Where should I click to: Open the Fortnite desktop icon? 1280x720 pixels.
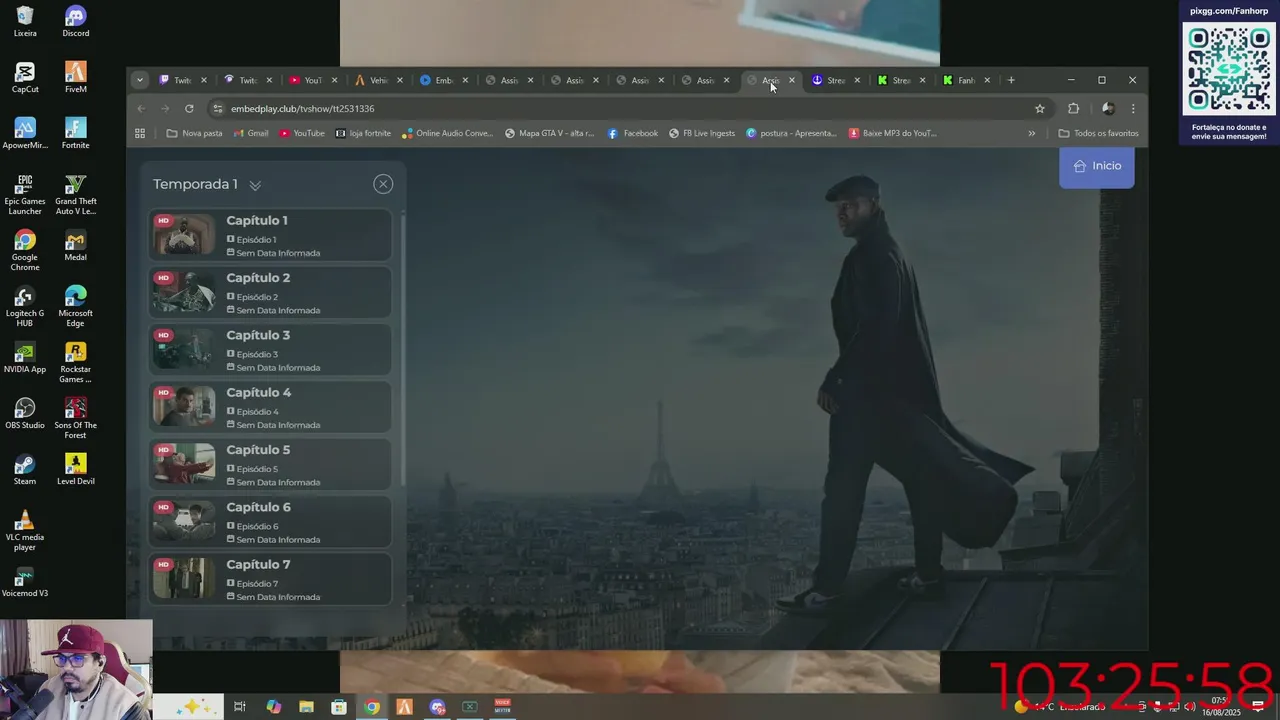tap(75, 133)
